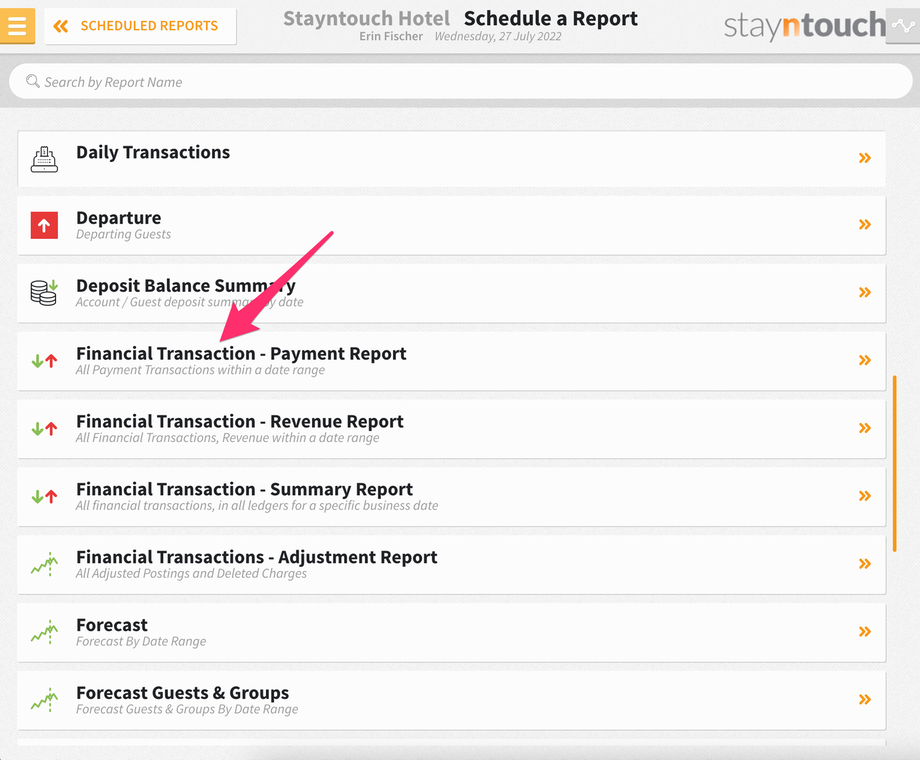Click the orange vertical scrollbar
This screenshot has height=760, width=920.
click(x=895, y=464)
